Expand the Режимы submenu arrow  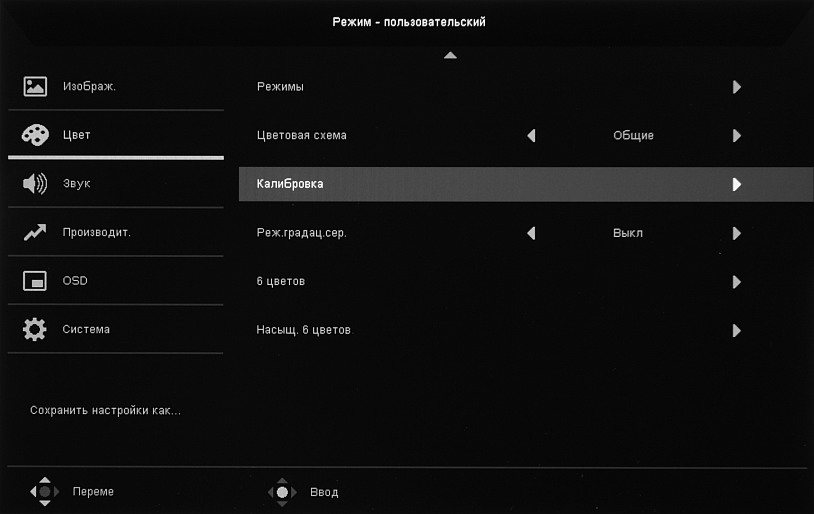coord(737,87)
